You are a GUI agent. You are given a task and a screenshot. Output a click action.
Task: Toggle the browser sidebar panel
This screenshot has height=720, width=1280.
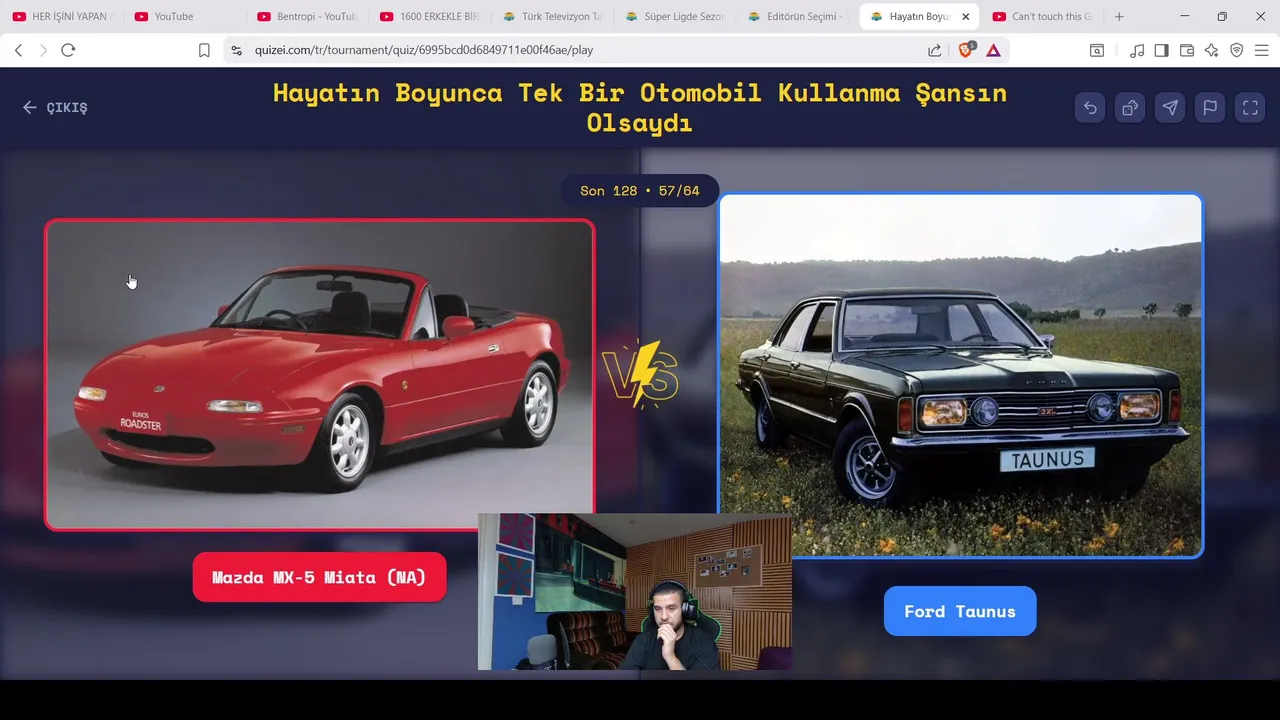1161,50
